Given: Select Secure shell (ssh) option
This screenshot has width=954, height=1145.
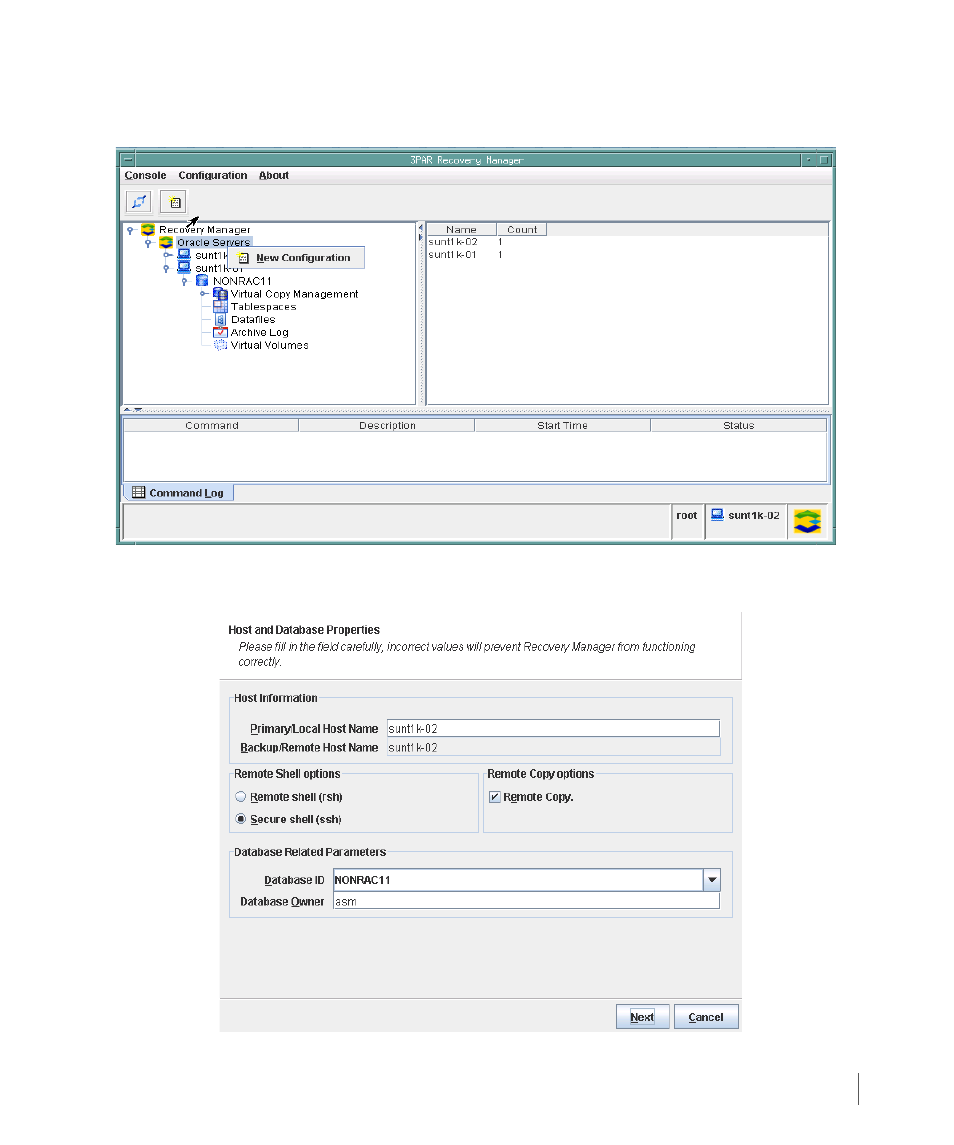Looking at the screenshot, I should point(240,819).
